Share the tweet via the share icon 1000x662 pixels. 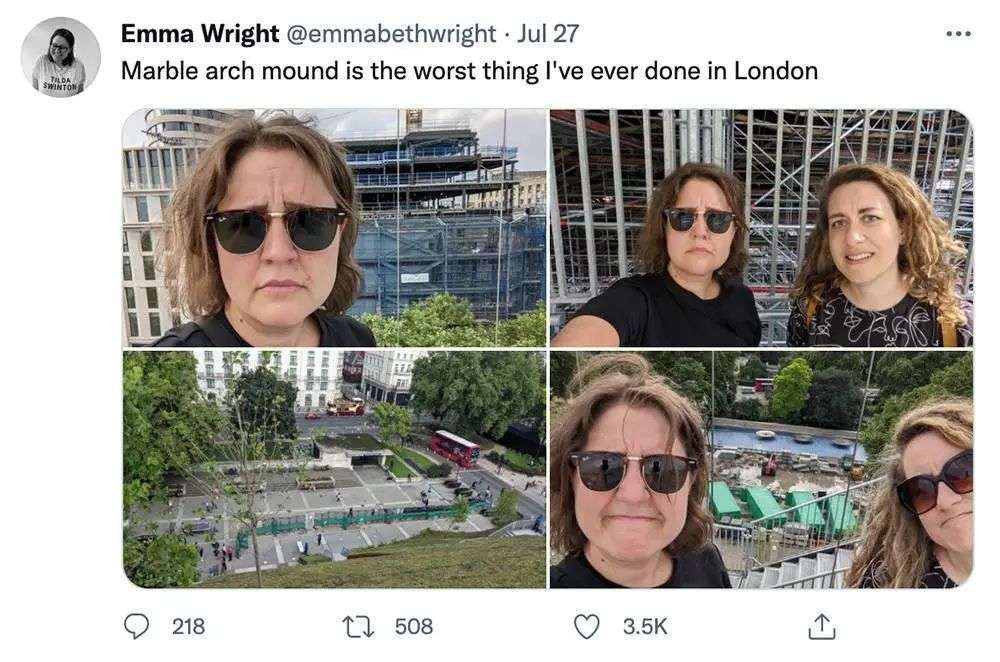pos(821,627)
